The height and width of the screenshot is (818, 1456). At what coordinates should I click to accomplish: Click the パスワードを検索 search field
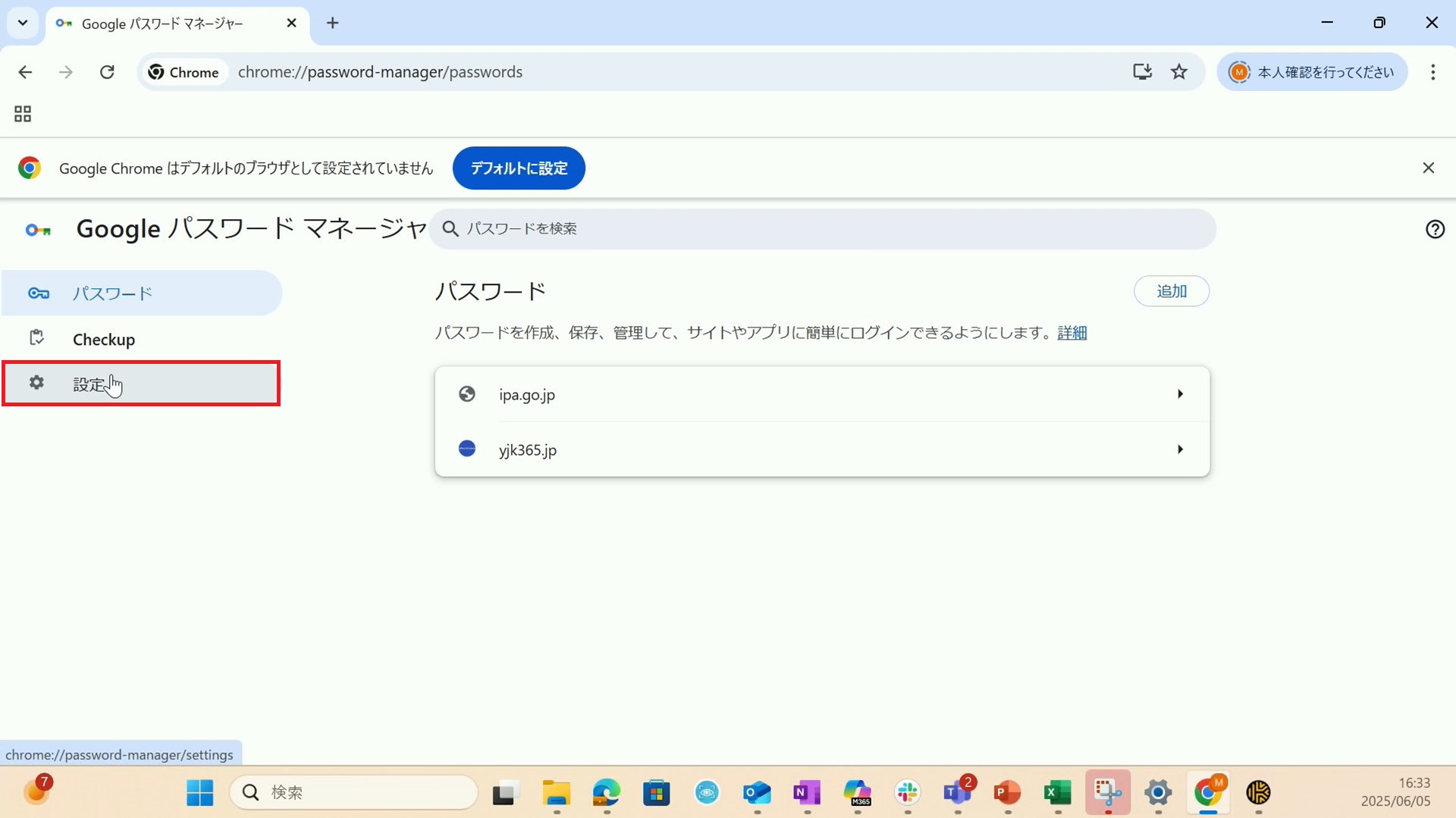(821, 229)
